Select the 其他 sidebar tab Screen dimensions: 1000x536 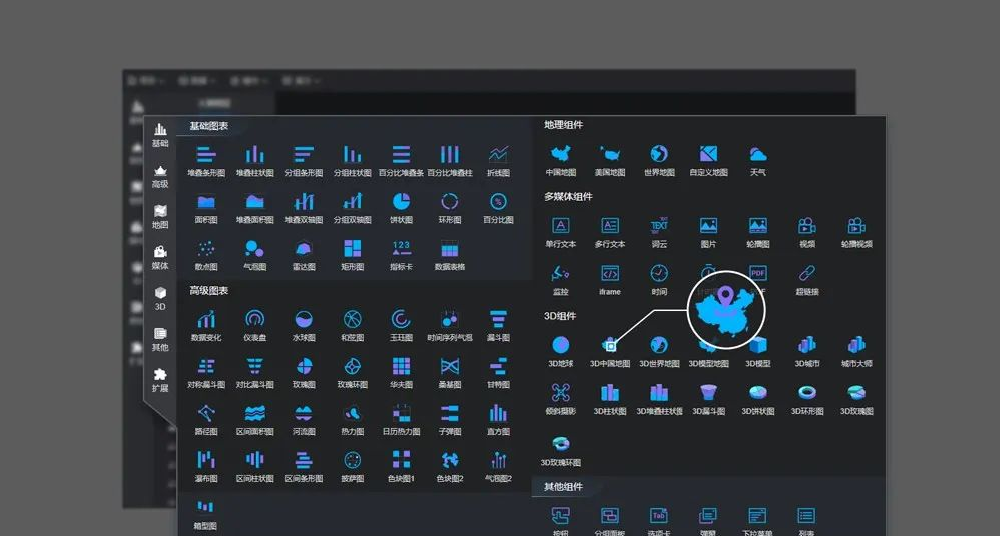click(160, 339)
